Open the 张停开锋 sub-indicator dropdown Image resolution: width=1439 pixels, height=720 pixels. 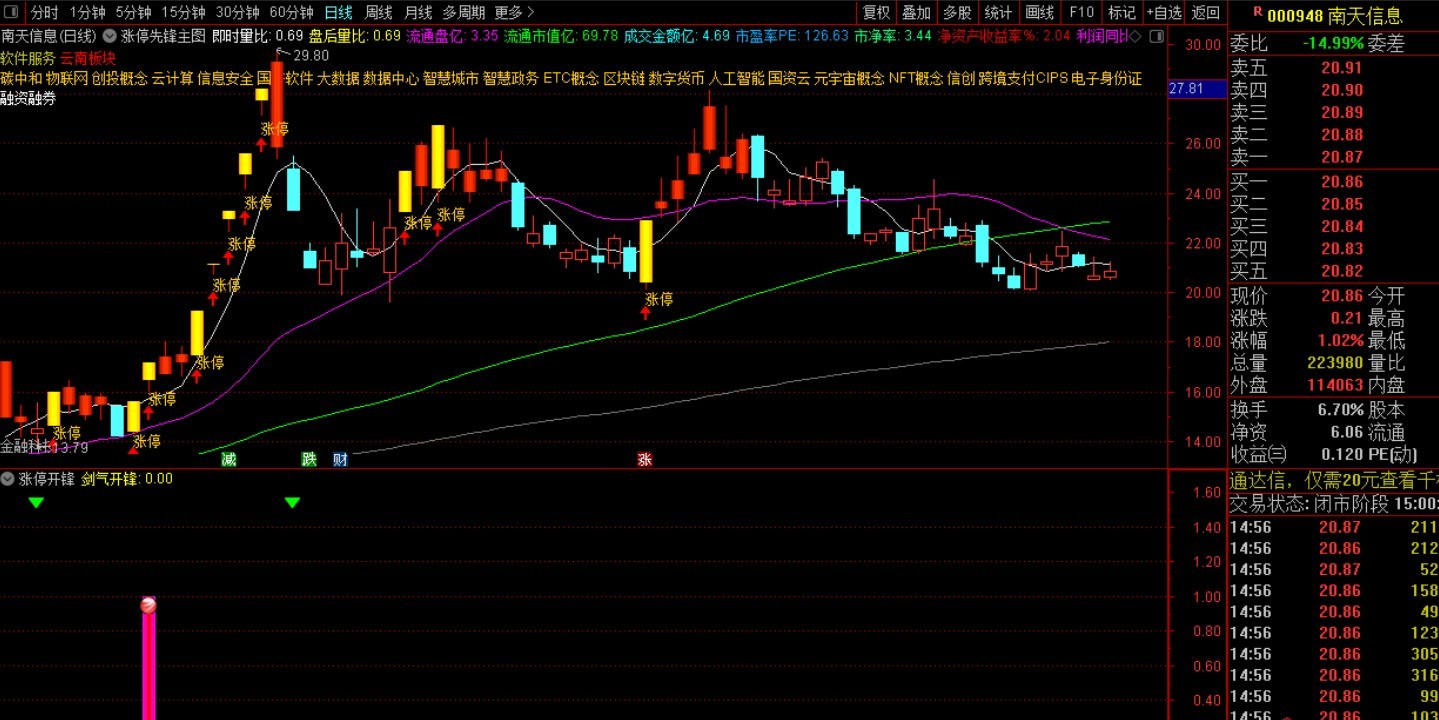click(9, 479)
